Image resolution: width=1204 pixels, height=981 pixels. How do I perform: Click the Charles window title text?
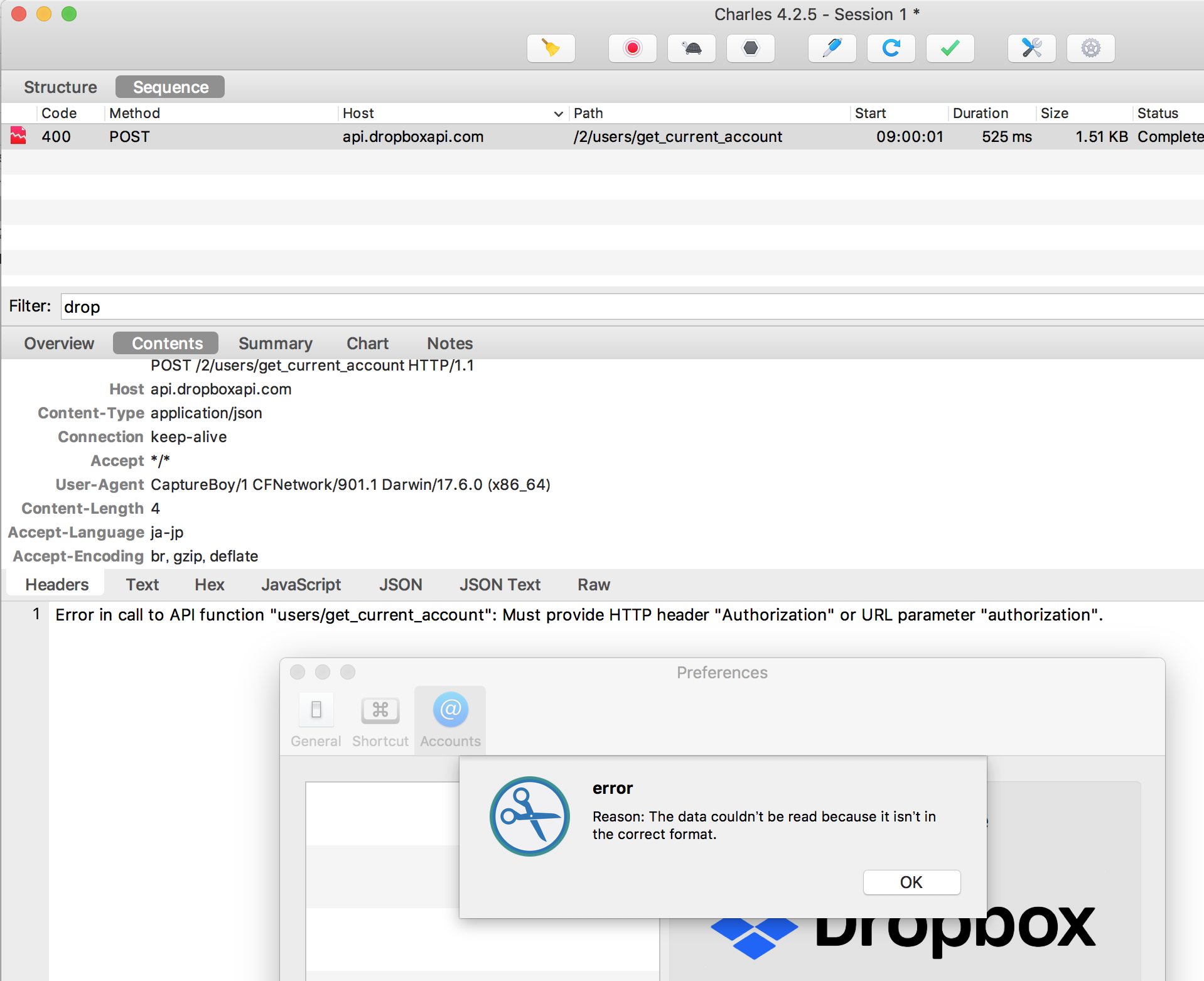(x=817, y=14)
